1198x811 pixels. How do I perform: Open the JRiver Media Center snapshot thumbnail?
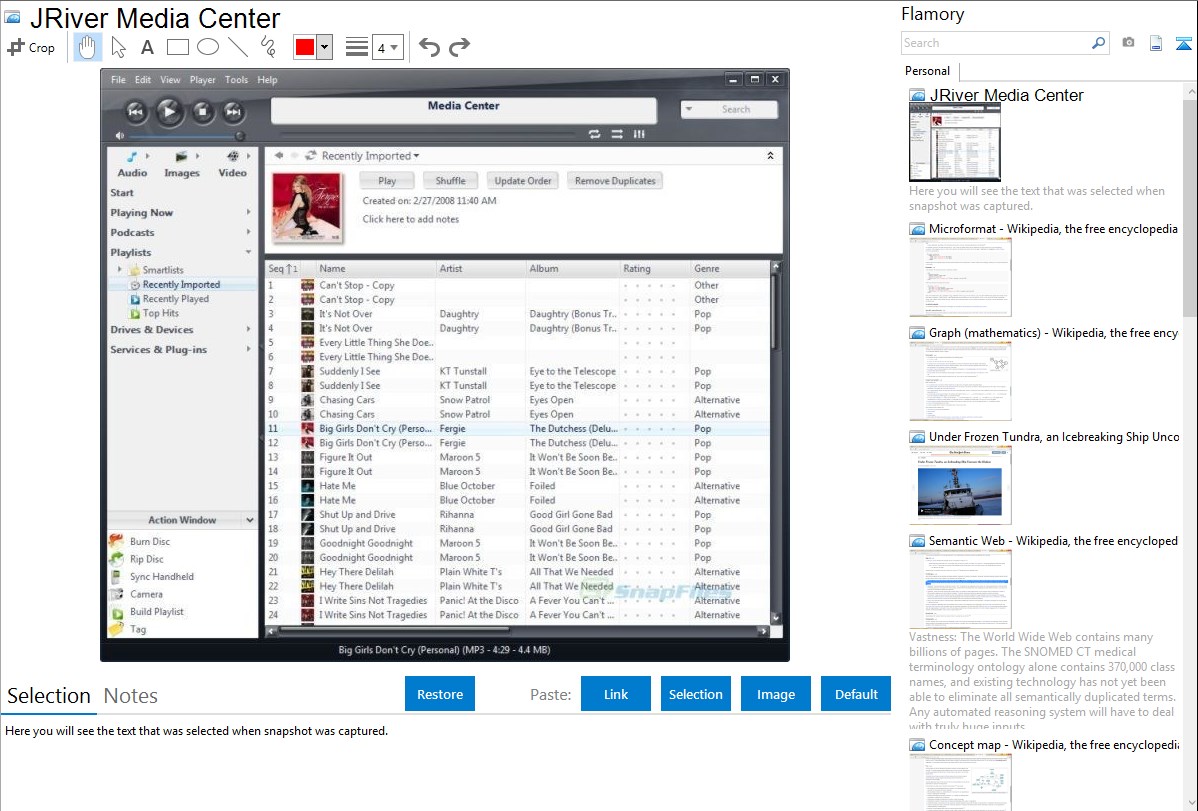(954, 143)
